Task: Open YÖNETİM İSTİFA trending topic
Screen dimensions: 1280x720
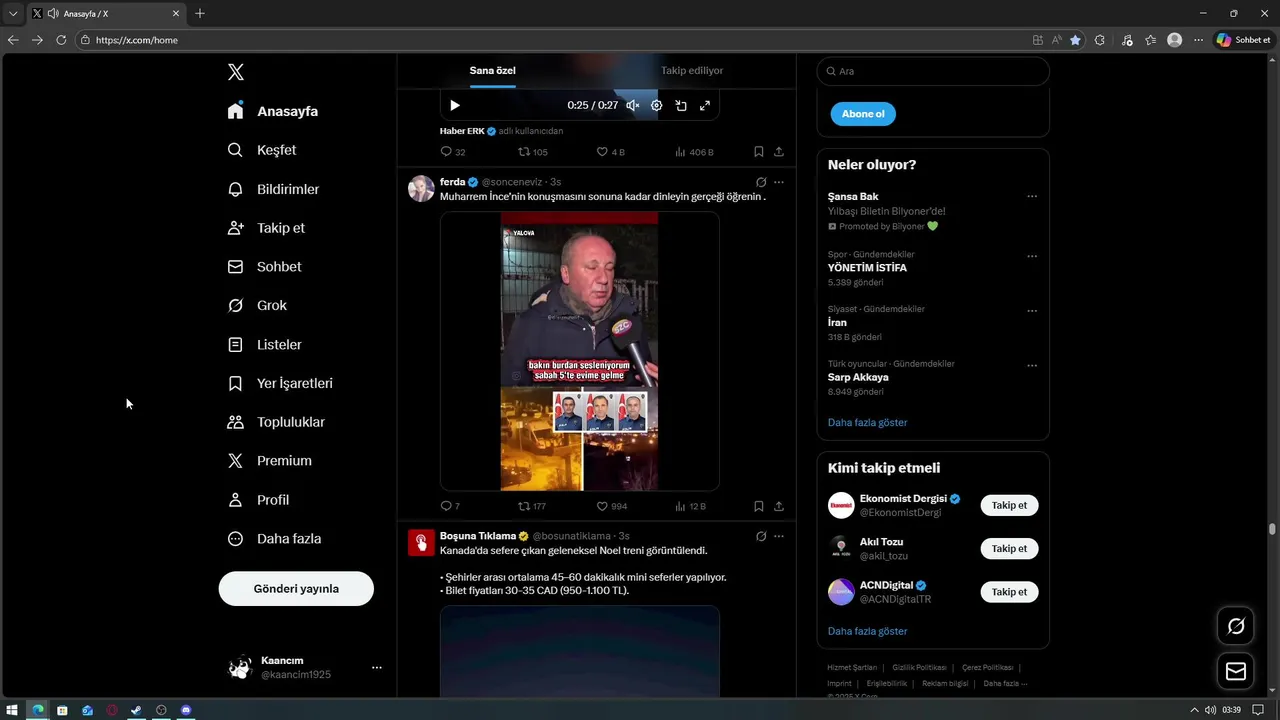Action: click(x=867, y=268)
